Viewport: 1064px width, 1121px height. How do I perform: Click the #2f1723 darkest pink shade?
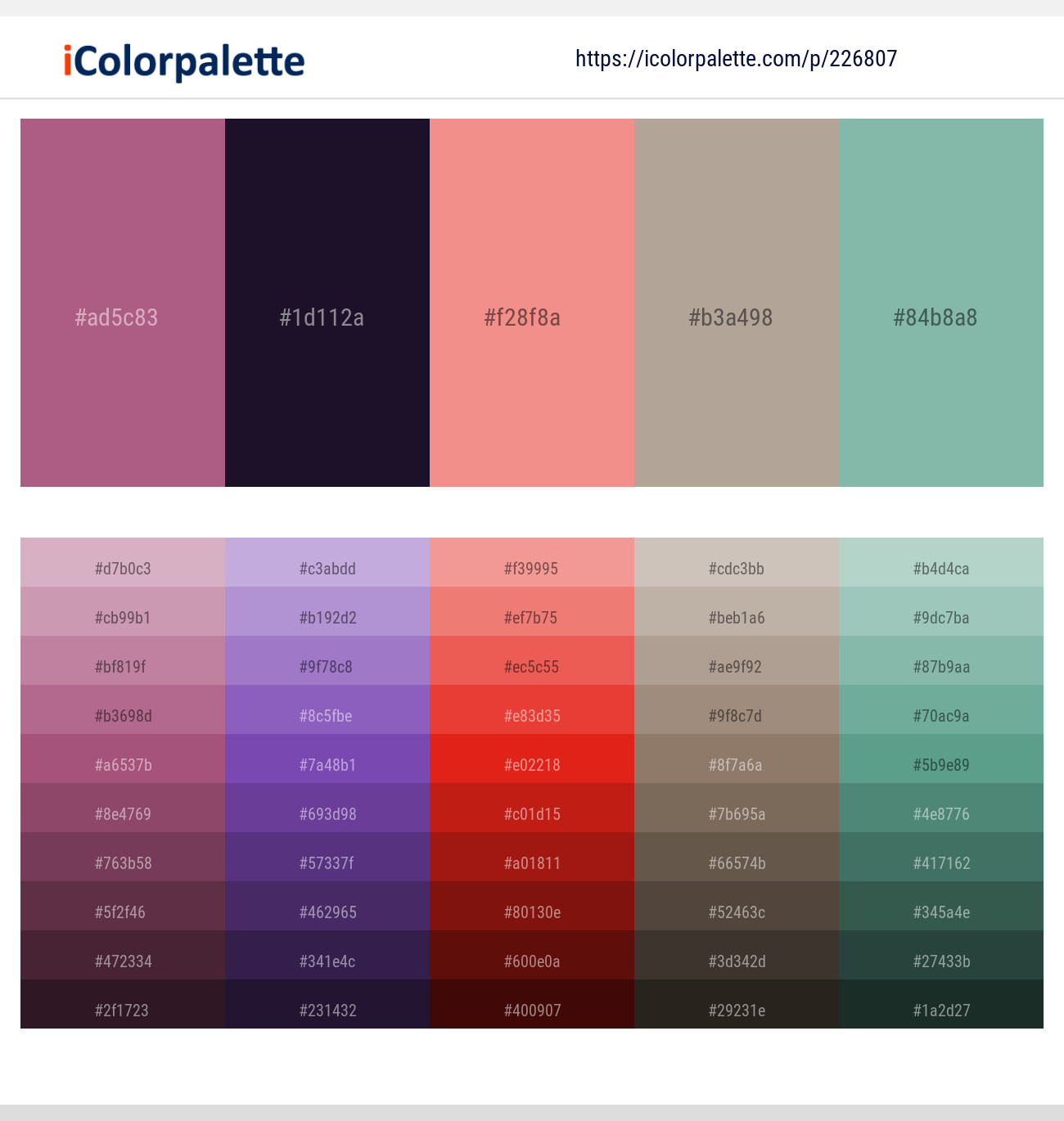click(x=122, y=1010)
